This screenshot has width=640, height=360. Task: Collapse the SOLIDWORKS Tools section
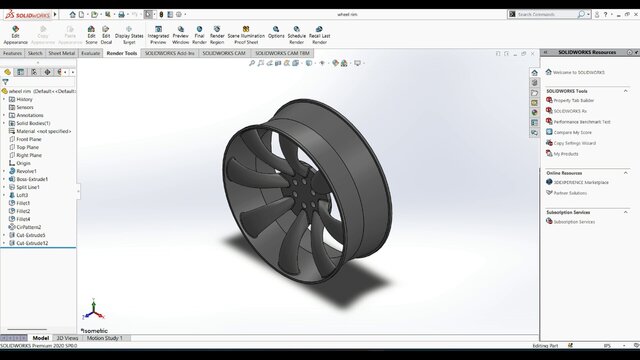click(625, 91)
